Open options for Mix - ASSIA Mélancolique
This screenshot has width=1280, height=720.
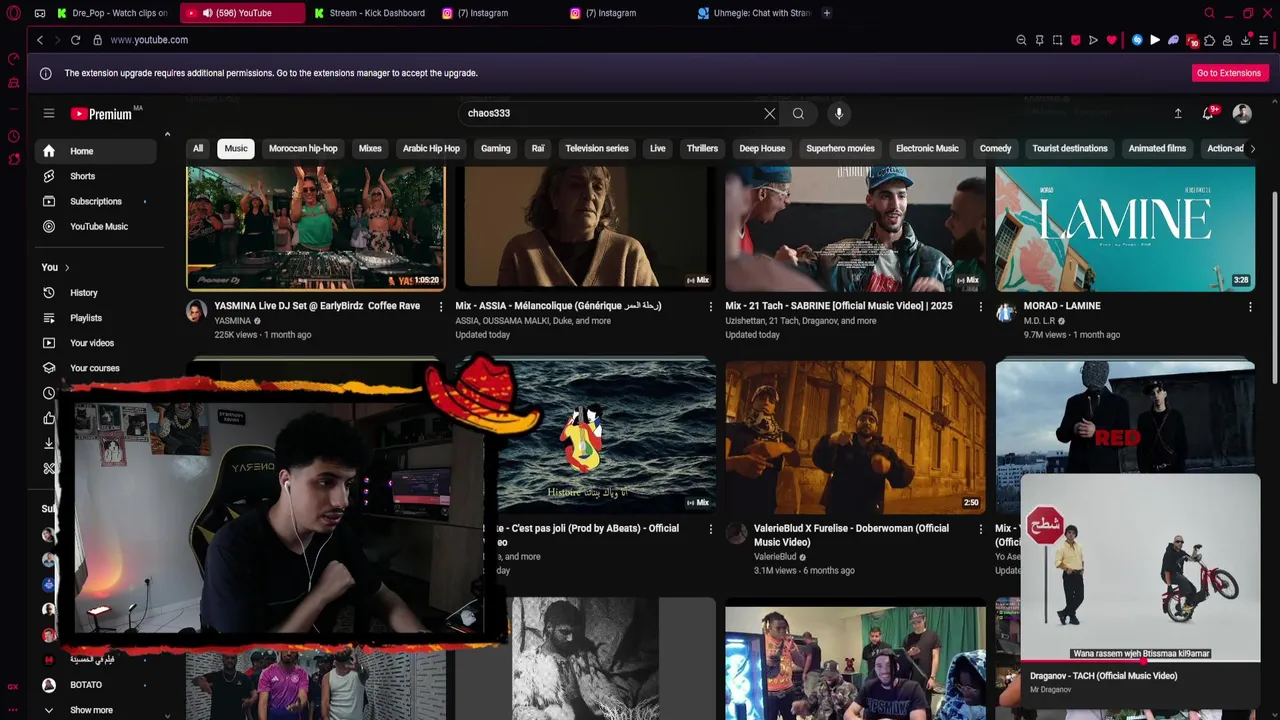coord(711,307)
